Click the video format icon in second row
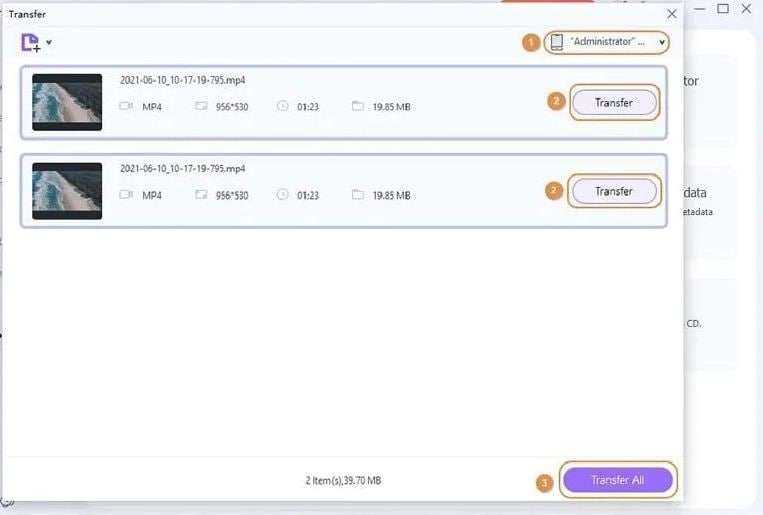Viewport: 763px width, 515px height. pos(126,194)
